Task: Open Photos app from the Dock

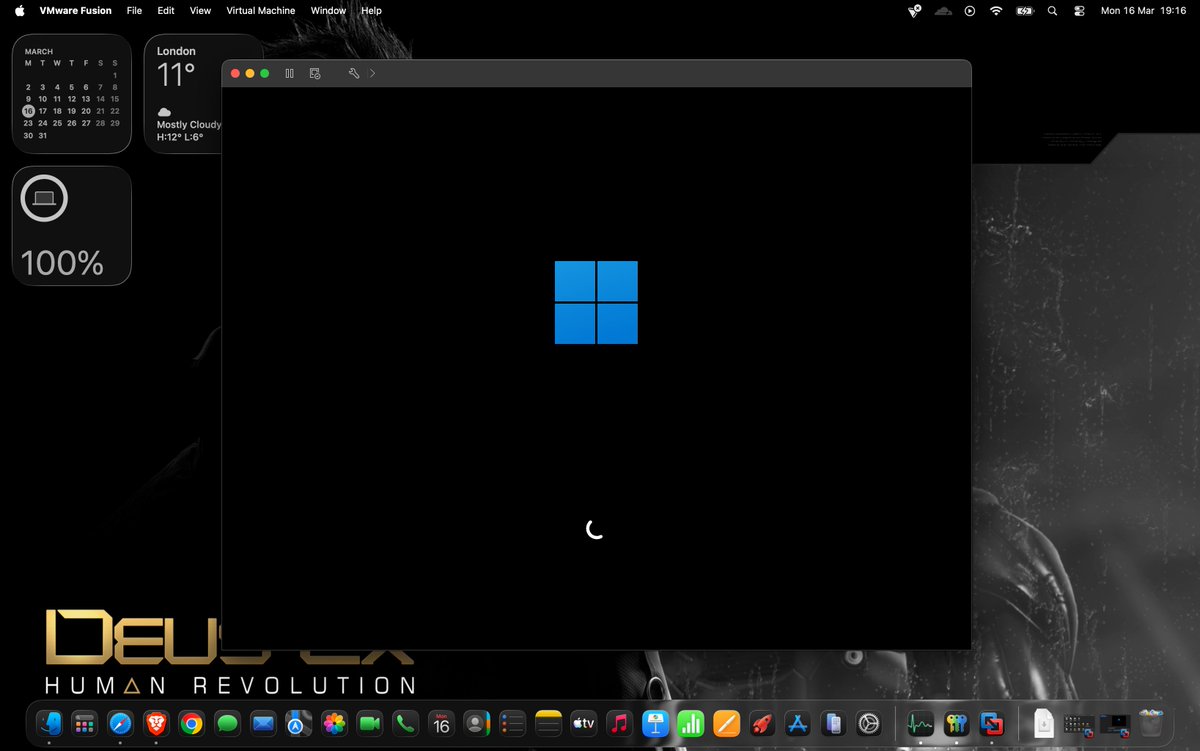Action: tap(334, 722)
